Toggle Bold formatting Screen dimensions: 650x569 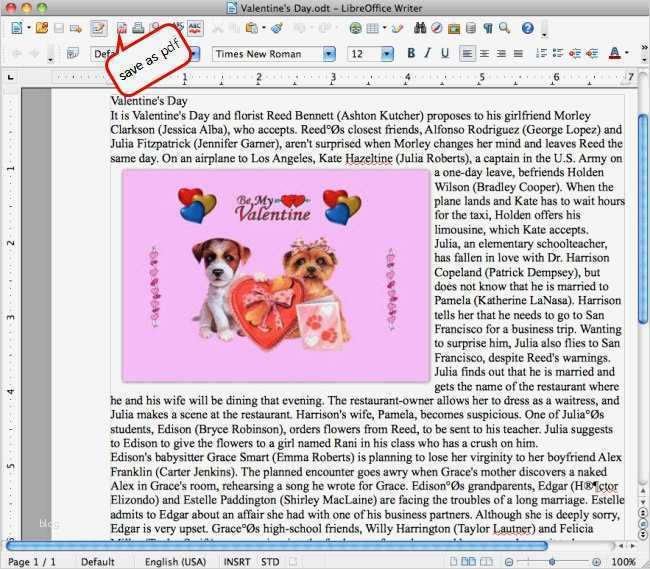coord(409,53)
